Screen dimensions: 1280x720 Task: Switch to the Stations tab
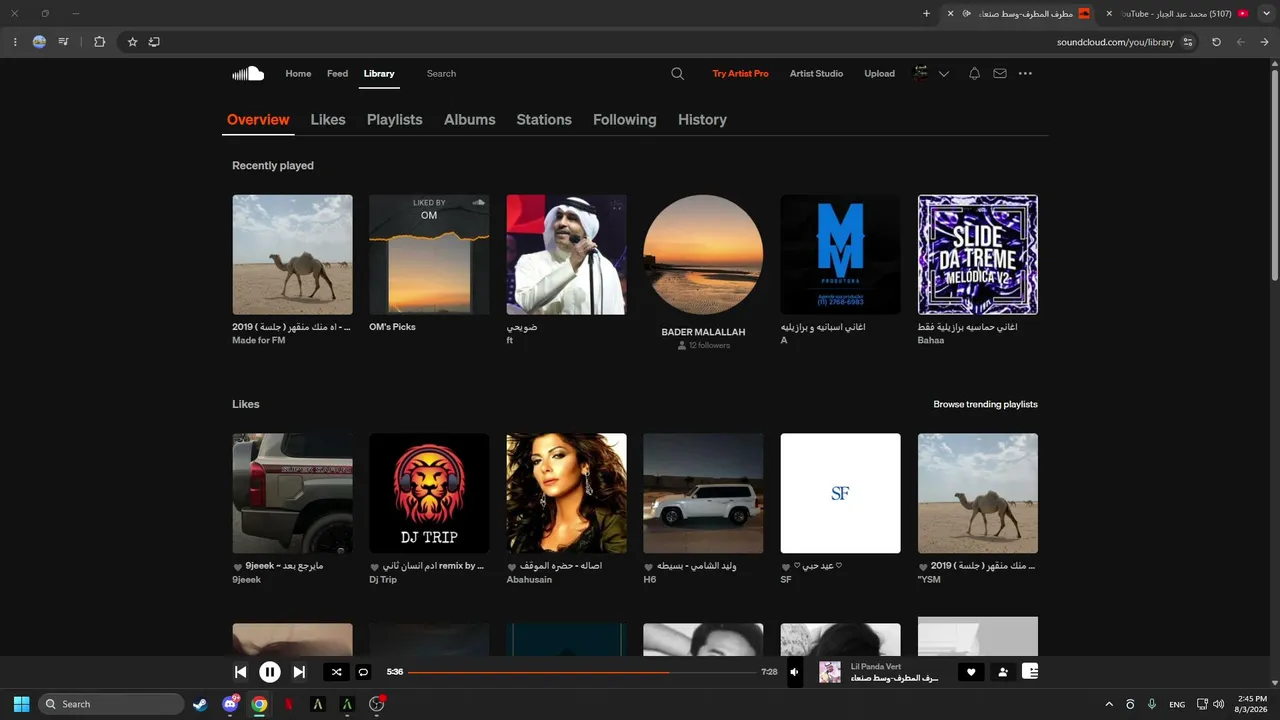(x=544, y=119)
